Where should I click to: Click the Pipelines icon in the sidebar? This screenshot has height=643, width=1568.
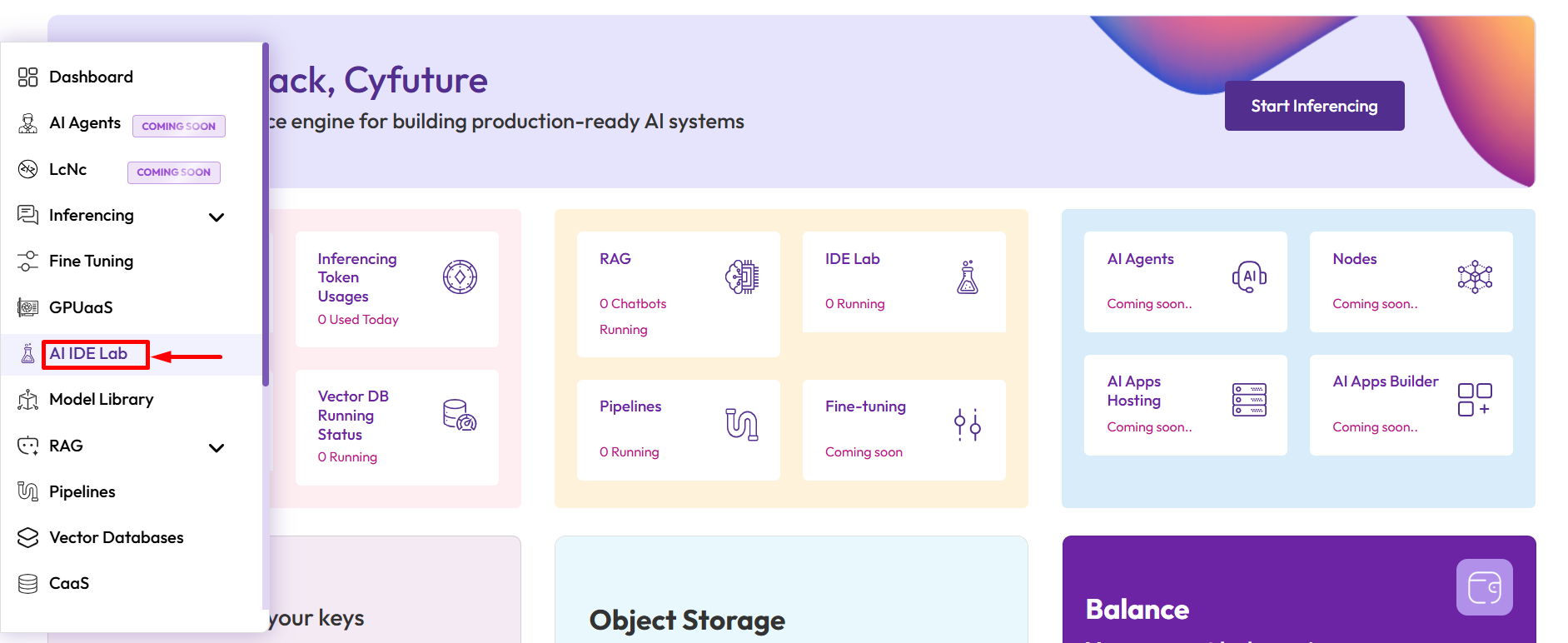click(27, 491)
